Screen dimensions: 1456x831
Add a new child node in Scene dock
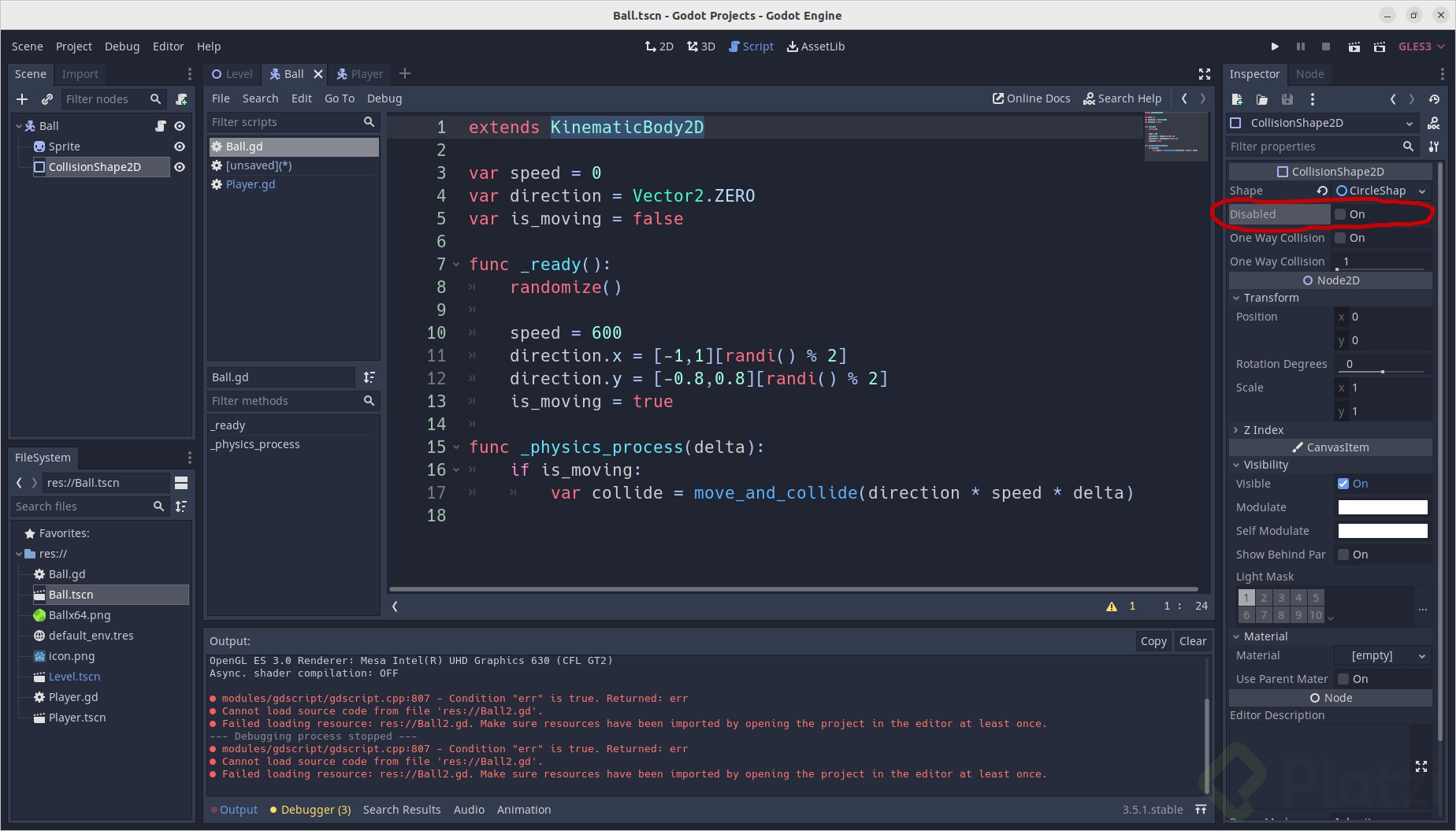pyautogui.click(x=22, y=99)
